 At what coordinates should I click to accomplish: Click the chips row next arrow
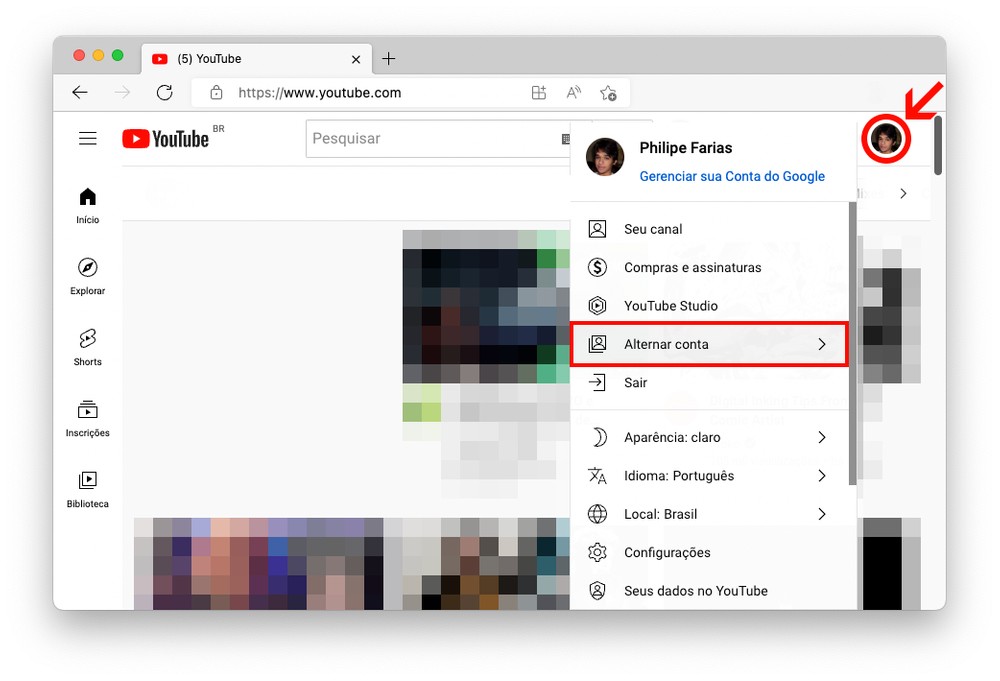coord(903,193)
